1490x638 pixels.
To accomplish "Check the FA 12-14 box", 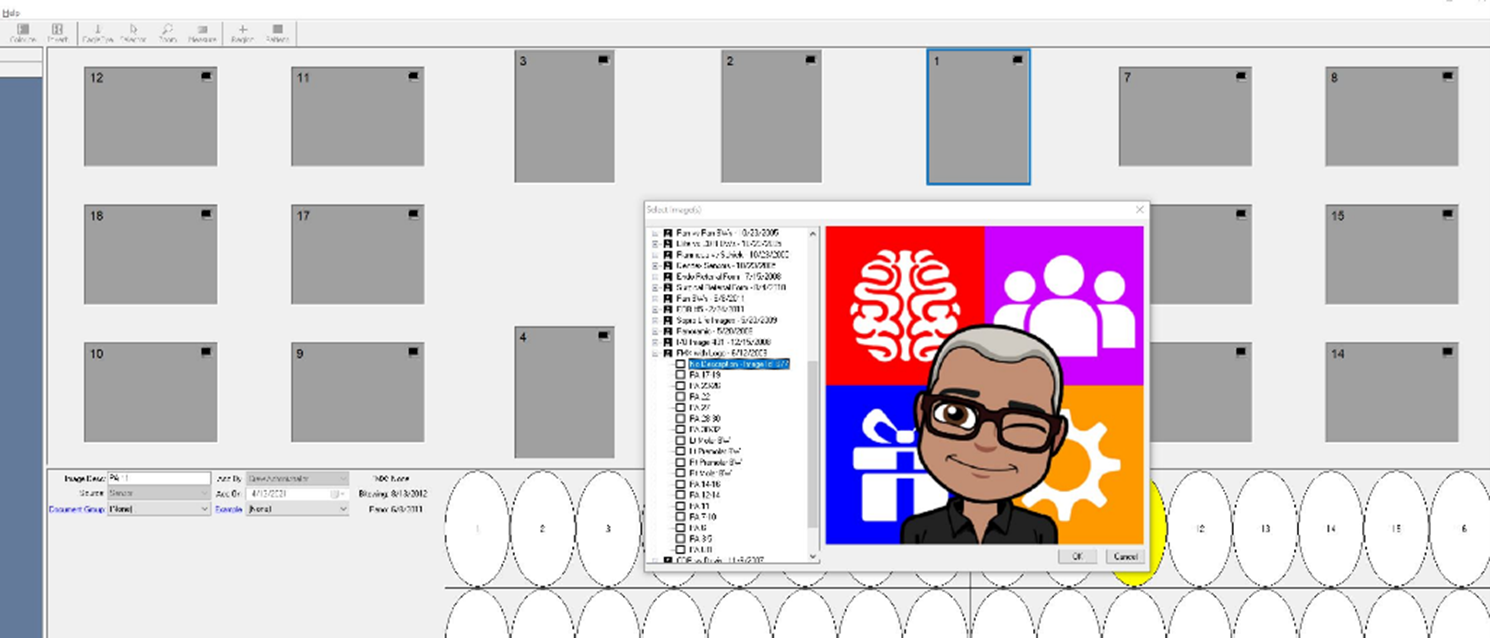I will pos(681,494).
